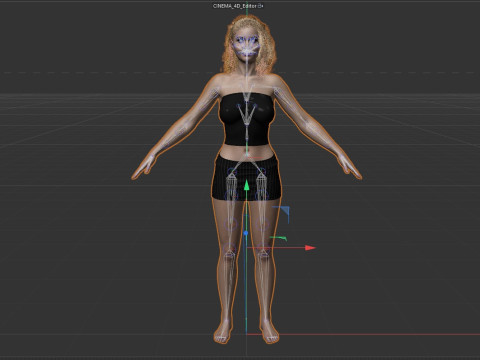
Task: Grab the green Y-axis arrow handle
Action: tap(246, 185)
